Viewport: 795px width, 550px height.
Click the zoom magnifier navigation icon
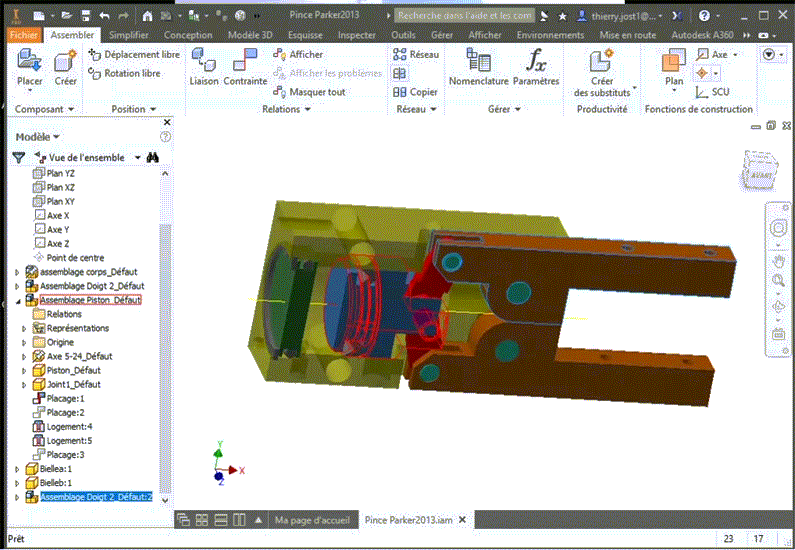[778, 280]
